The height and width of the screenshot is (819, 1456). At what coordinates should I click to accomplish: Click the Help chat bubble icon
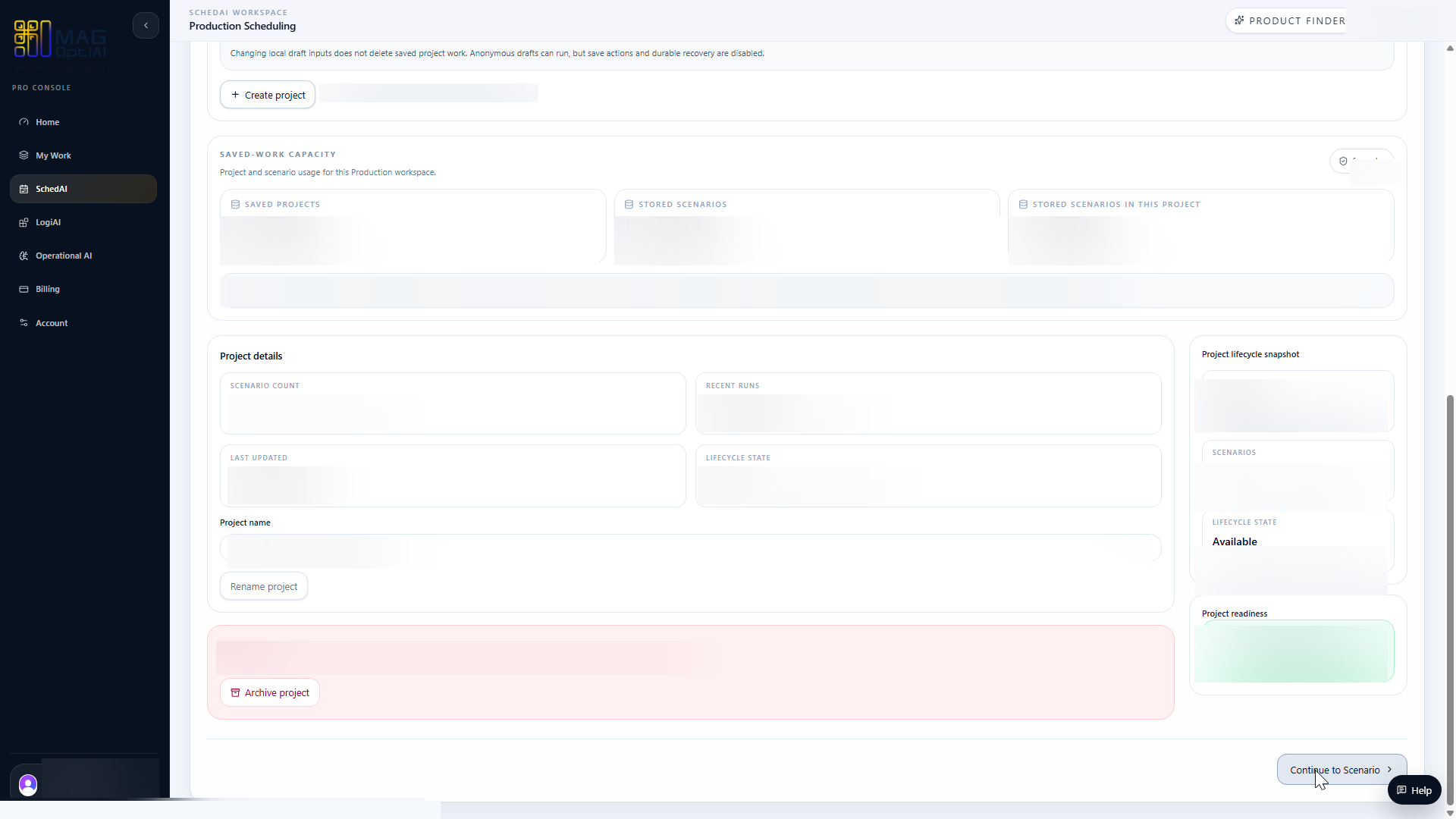click(1401, 790)
